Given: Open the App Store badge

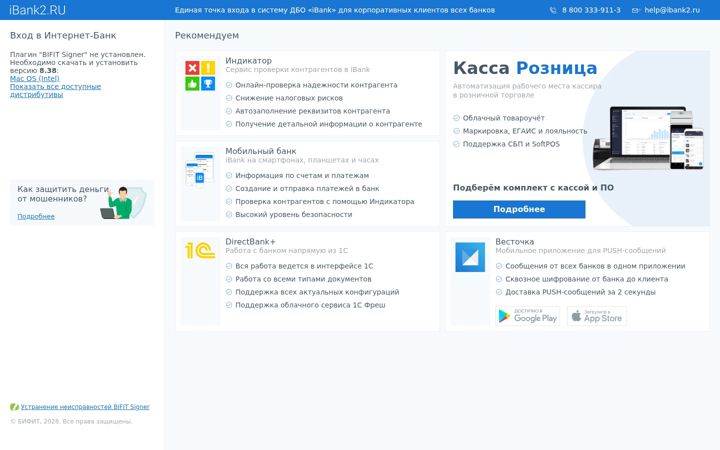Looking at the screenshot, I should [x=596, y=316].
